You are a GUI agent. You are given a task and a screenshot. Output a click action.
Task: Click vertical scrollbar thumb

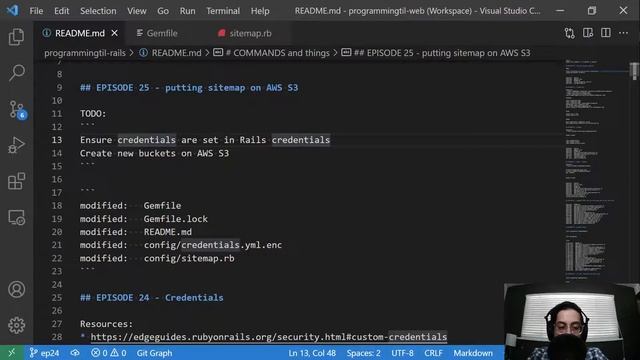tap(634, 71)
